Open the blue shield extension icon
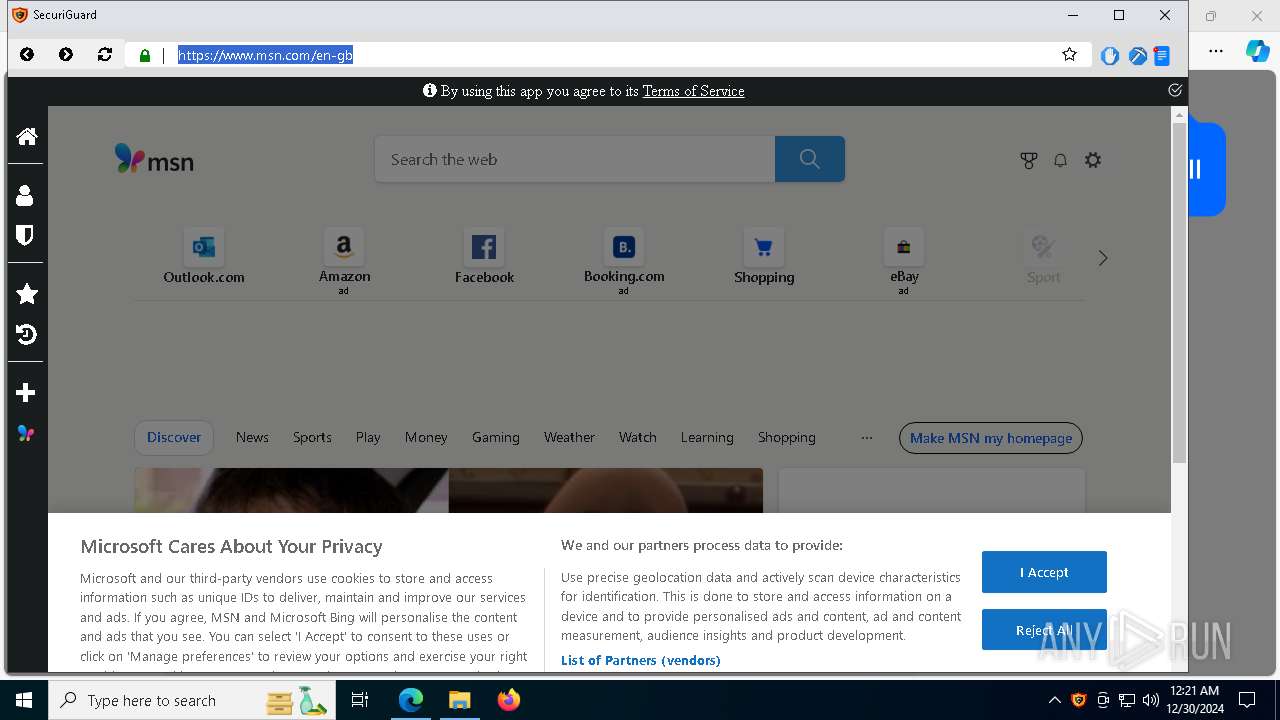The image size is (1280, 720). 1110,56
